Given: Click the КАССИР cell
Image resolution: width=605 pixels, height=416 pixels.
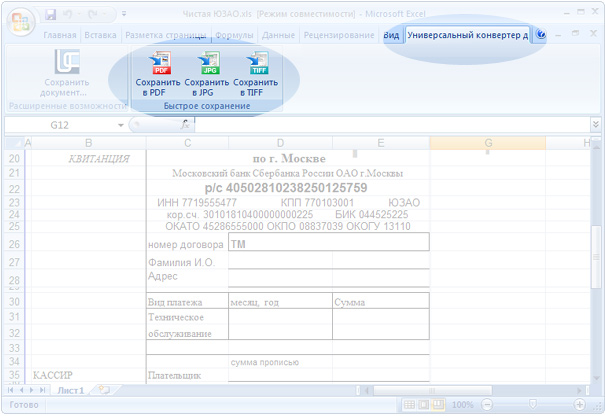Looking at the screenshot, I should coord(89,375).
